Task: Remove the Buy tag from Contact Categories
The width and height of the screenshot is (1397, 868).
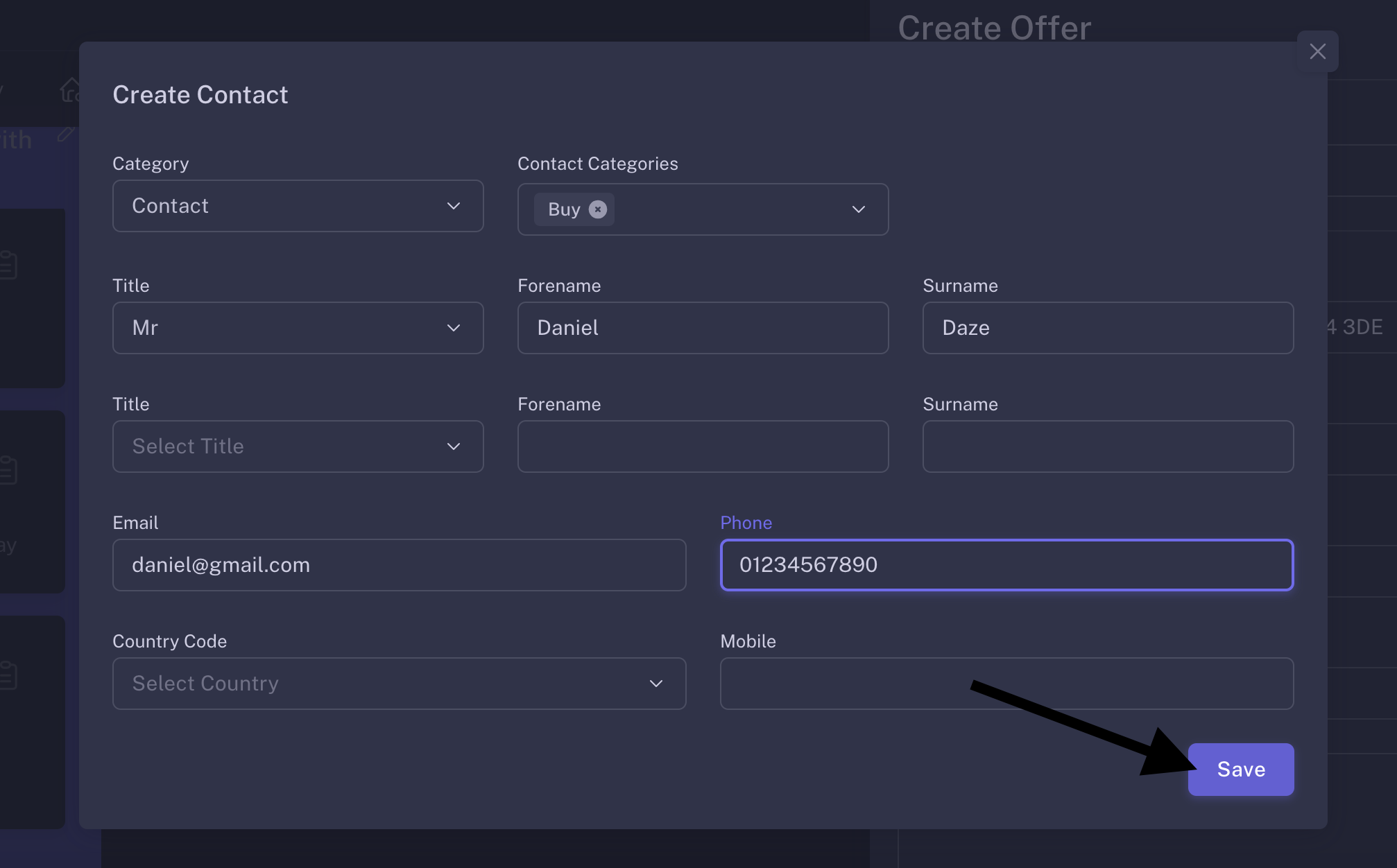Action: coord(597,209)
